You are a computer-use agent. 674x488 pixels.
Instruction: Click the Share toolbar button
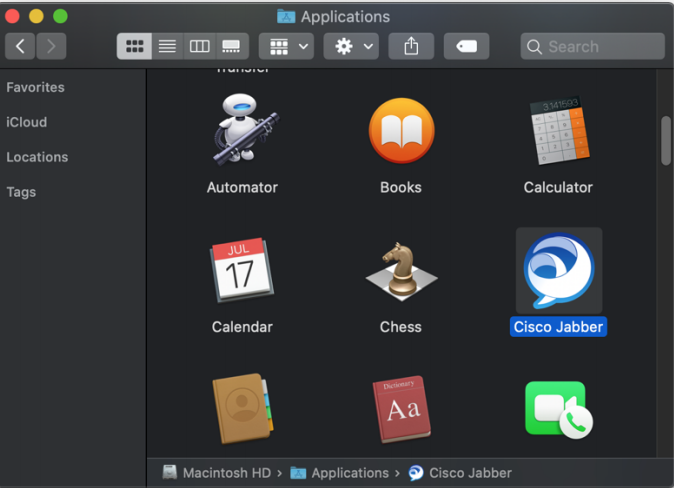click(x=411, y=46)
